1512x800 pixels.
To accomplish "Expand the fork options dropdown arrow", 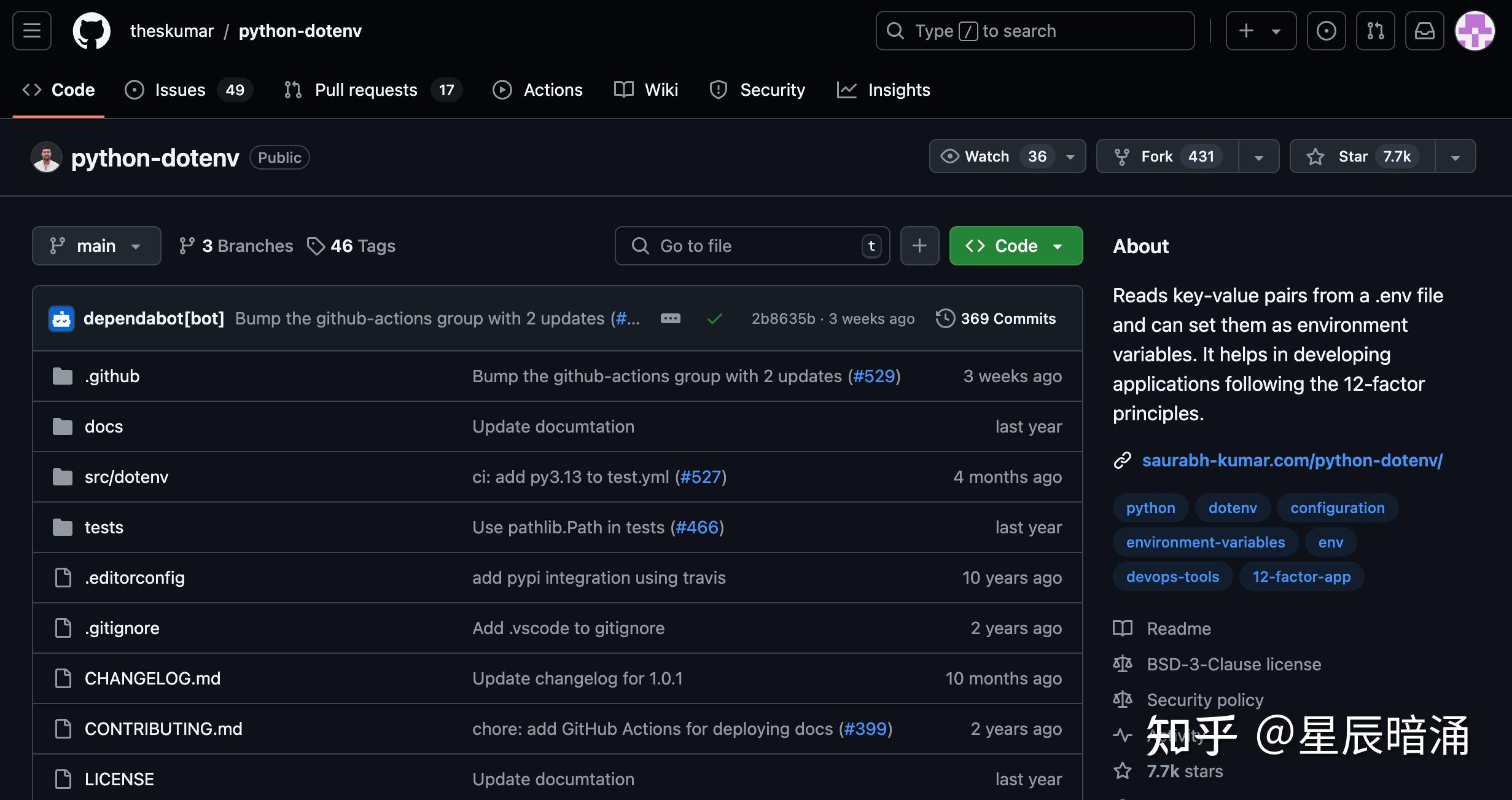I will [x=1258, y=157].
